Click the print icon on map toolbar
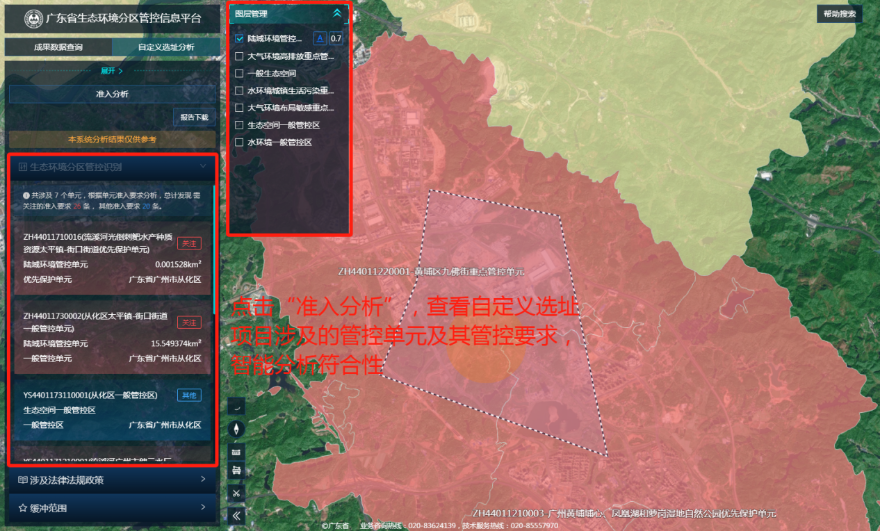880x531 pixels. (237, 472)
